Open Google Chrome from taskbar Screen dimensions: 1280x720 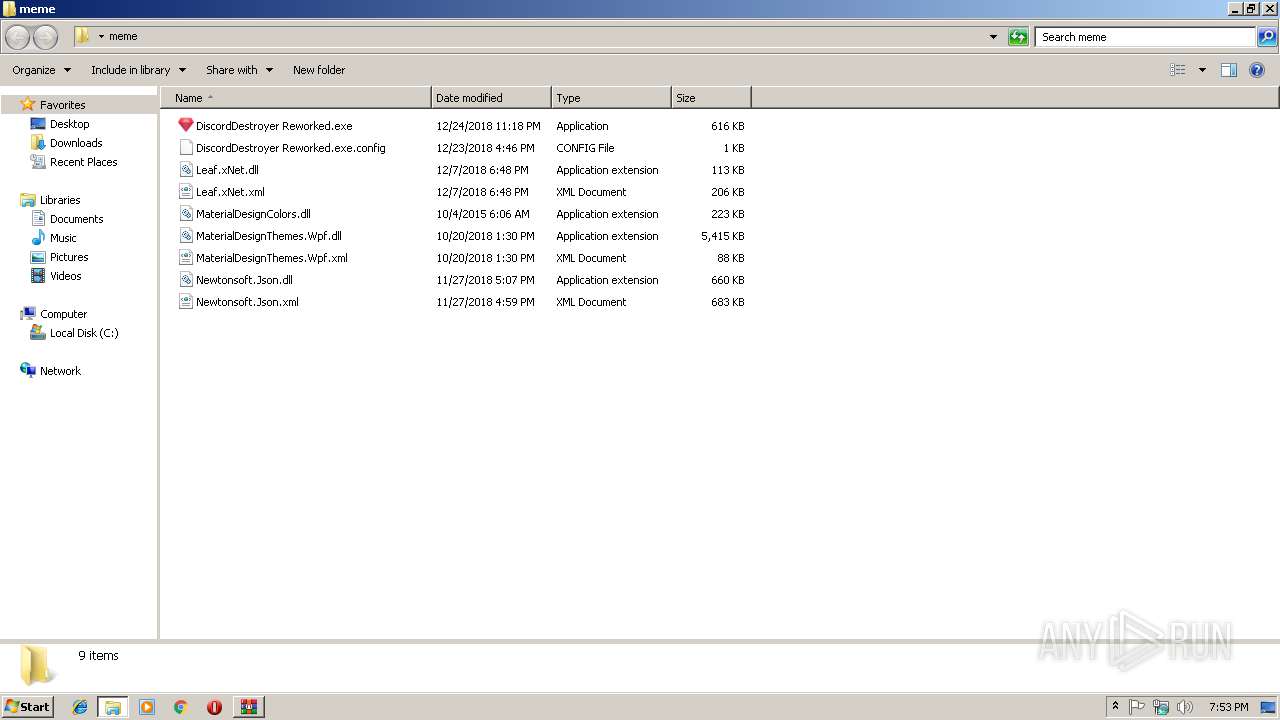tap(181, 707)
